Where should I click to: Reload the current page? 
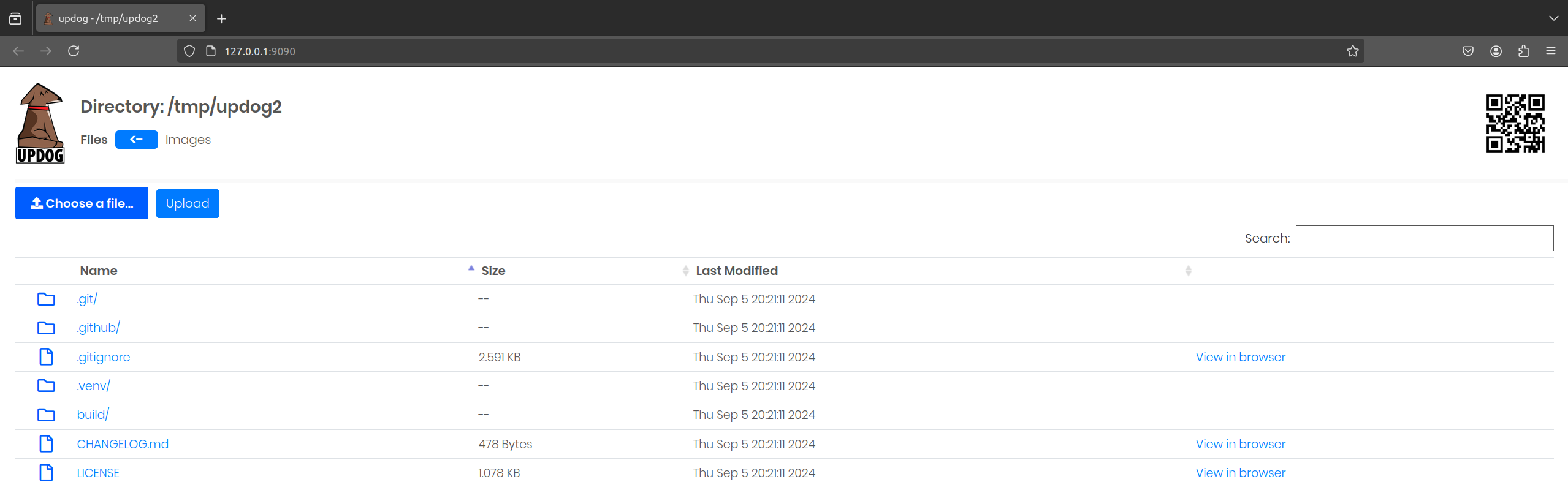[x=74, y=51]
